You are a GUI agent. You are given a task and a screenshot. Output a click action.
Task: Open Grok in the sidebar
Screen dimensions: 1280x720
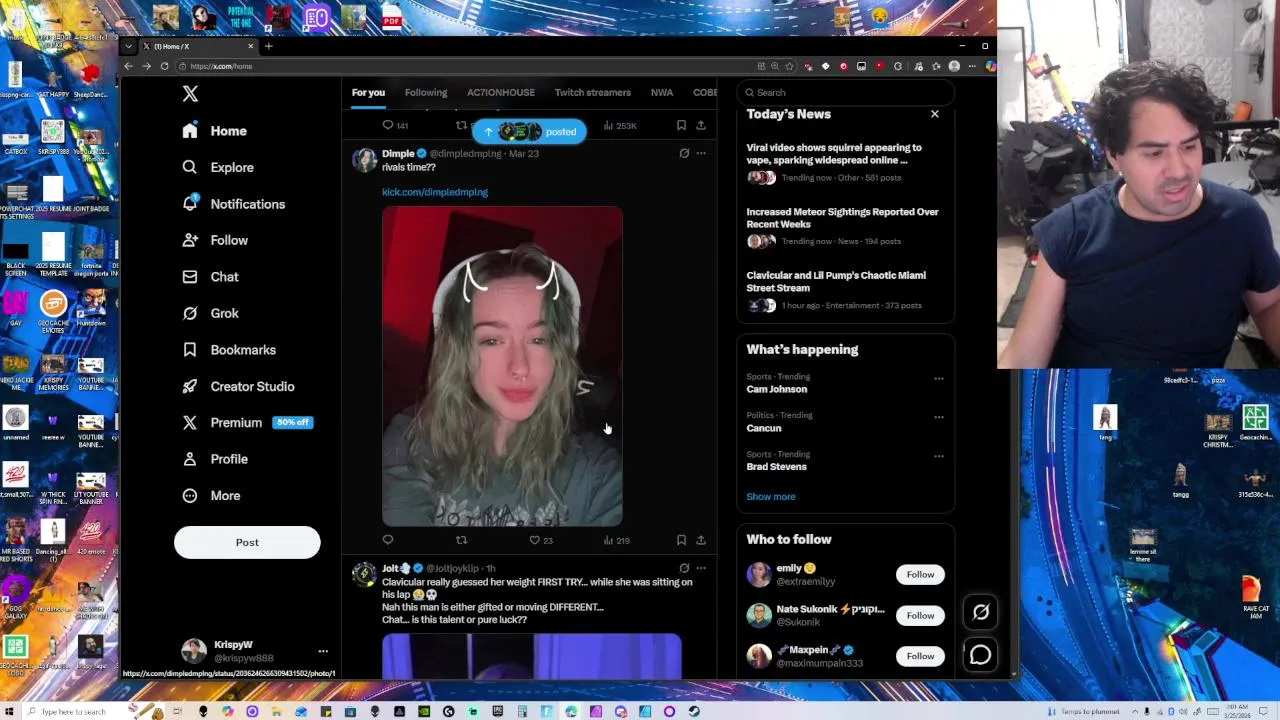click(x=211, y=313)
